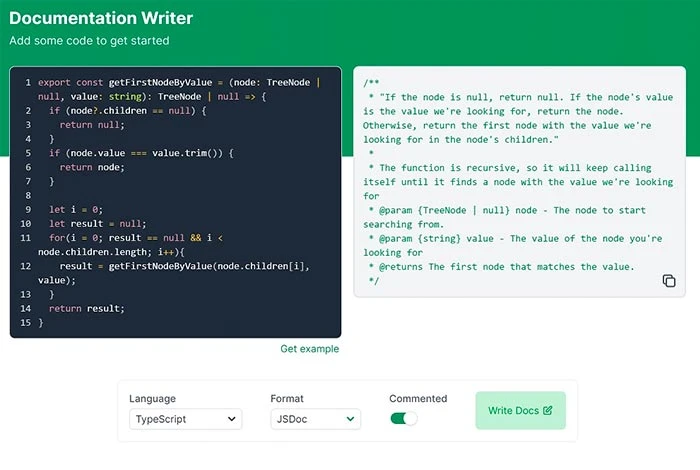Click the 'Add some code to get started' text
Viewport: 700px width, 470px height.
click(89, 41)
